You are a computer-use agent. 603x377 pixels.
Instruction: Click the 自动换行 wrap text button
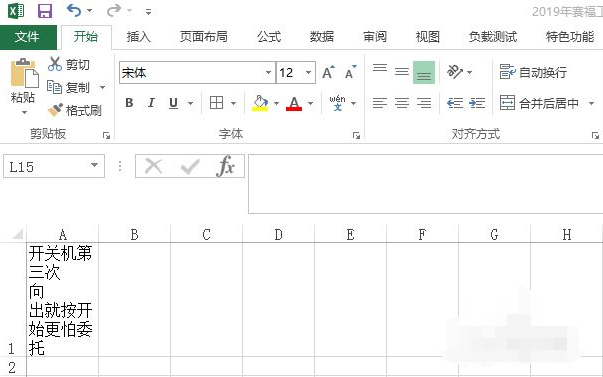point(533,72)
